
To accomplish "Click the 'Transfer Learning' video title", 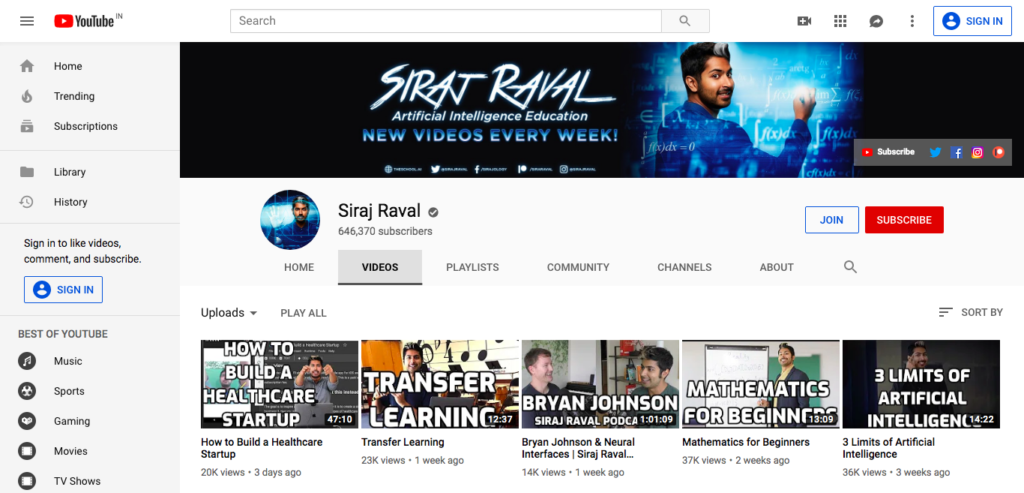I will coord(402,442).
